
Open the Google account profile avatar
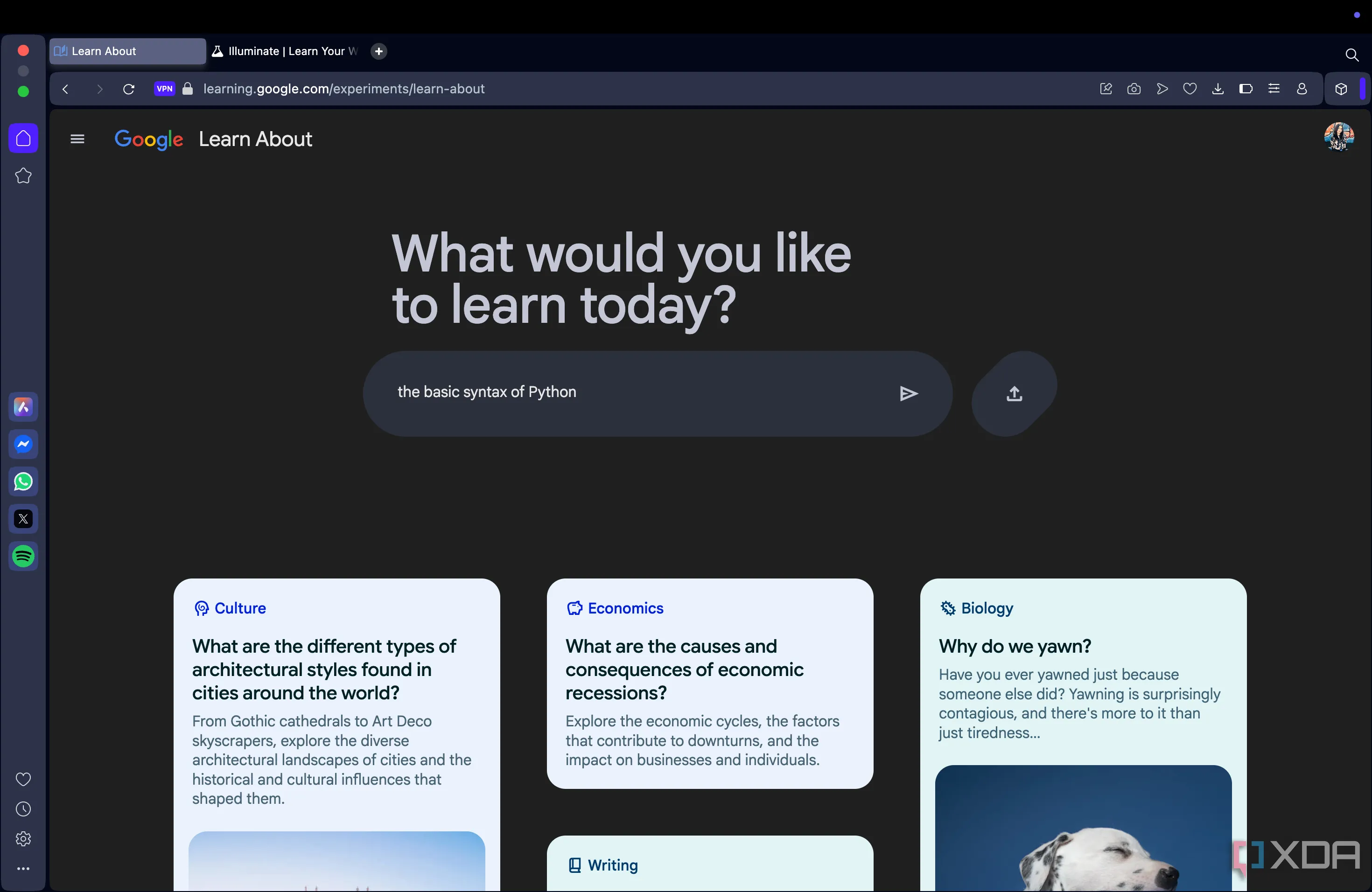[x=1338, y=137]
